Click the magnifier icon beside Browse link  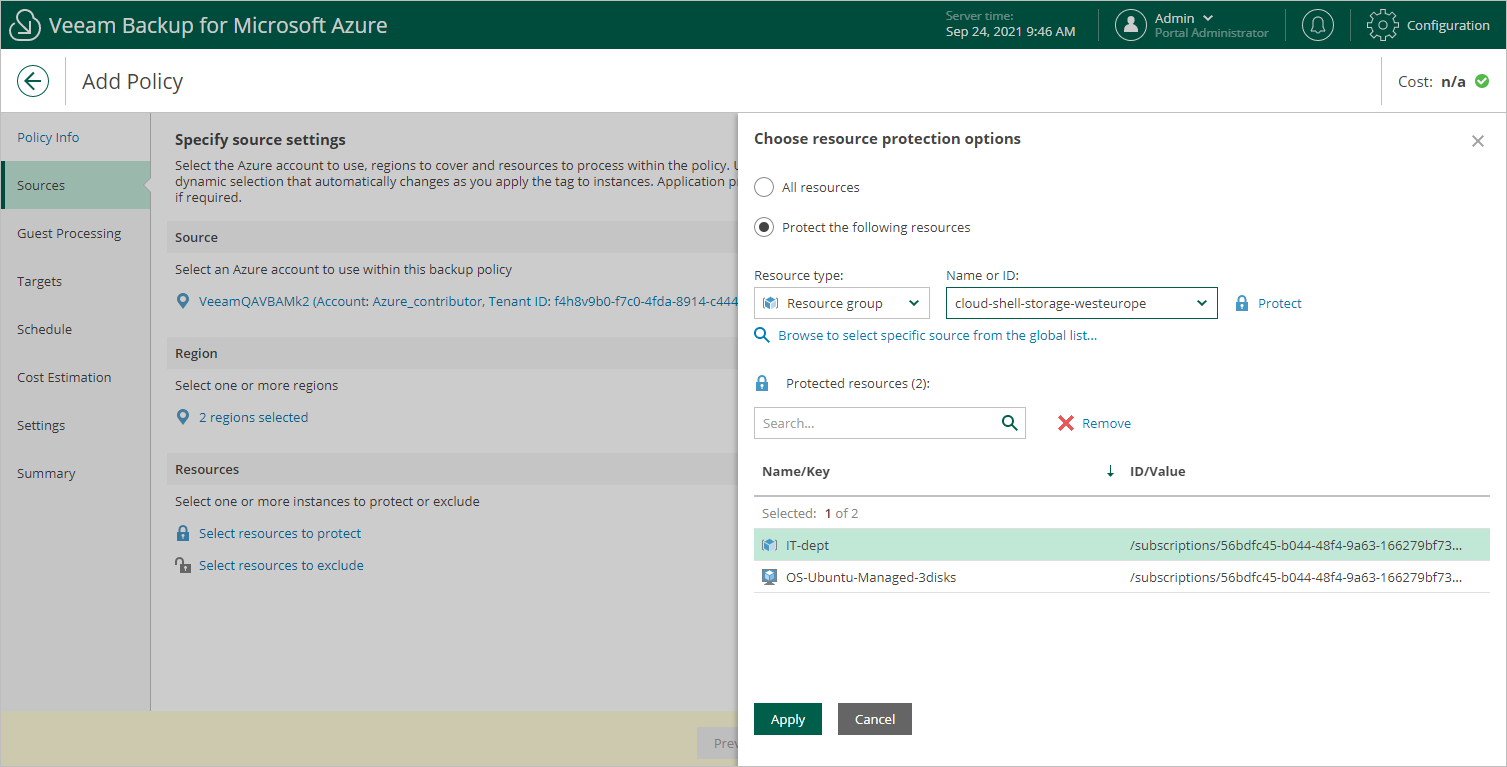tap(762, 335)
